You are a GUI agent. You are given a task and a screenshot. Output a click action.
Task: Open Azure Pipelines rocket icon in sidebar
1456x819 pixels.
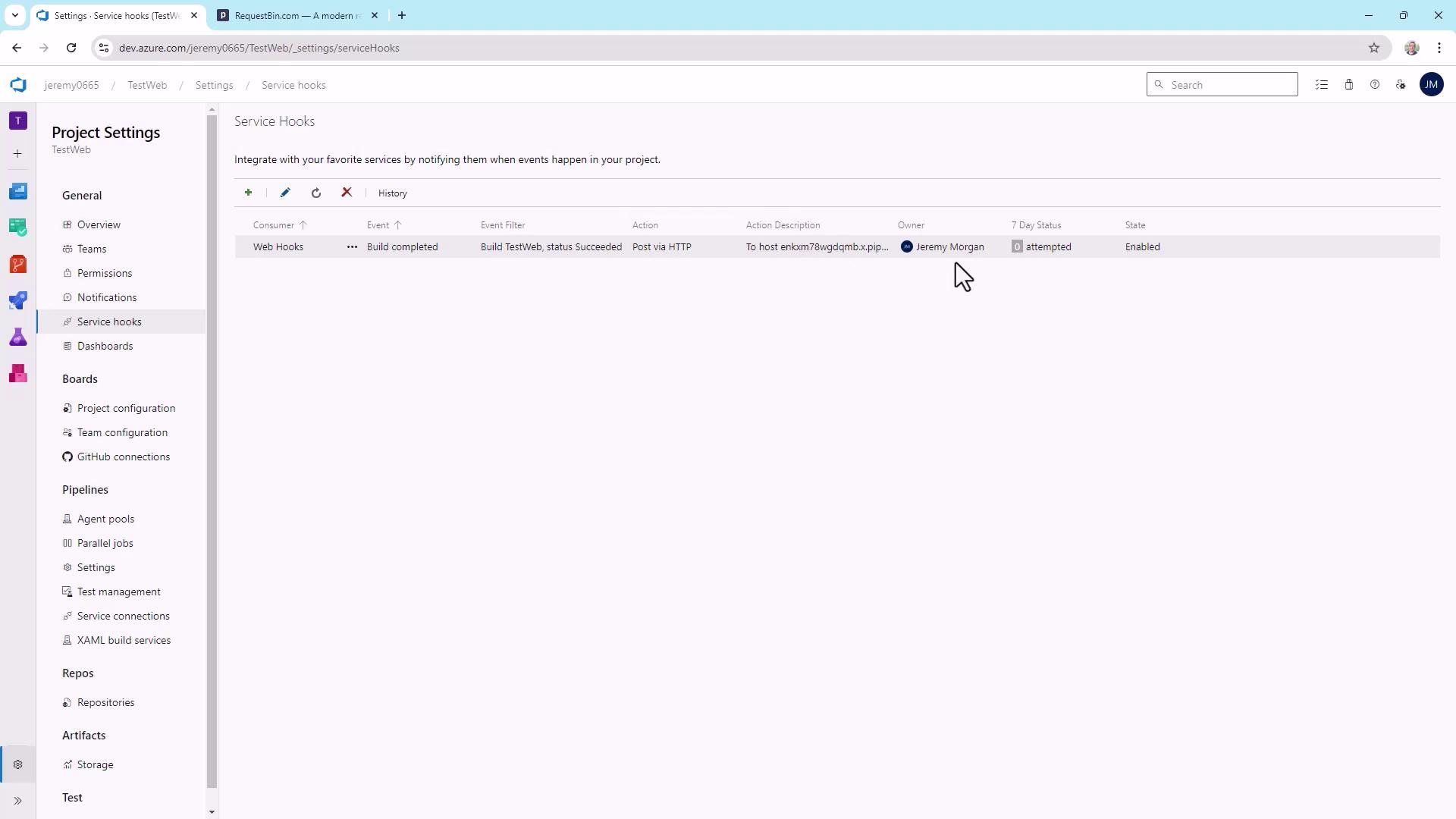point(18,300)
